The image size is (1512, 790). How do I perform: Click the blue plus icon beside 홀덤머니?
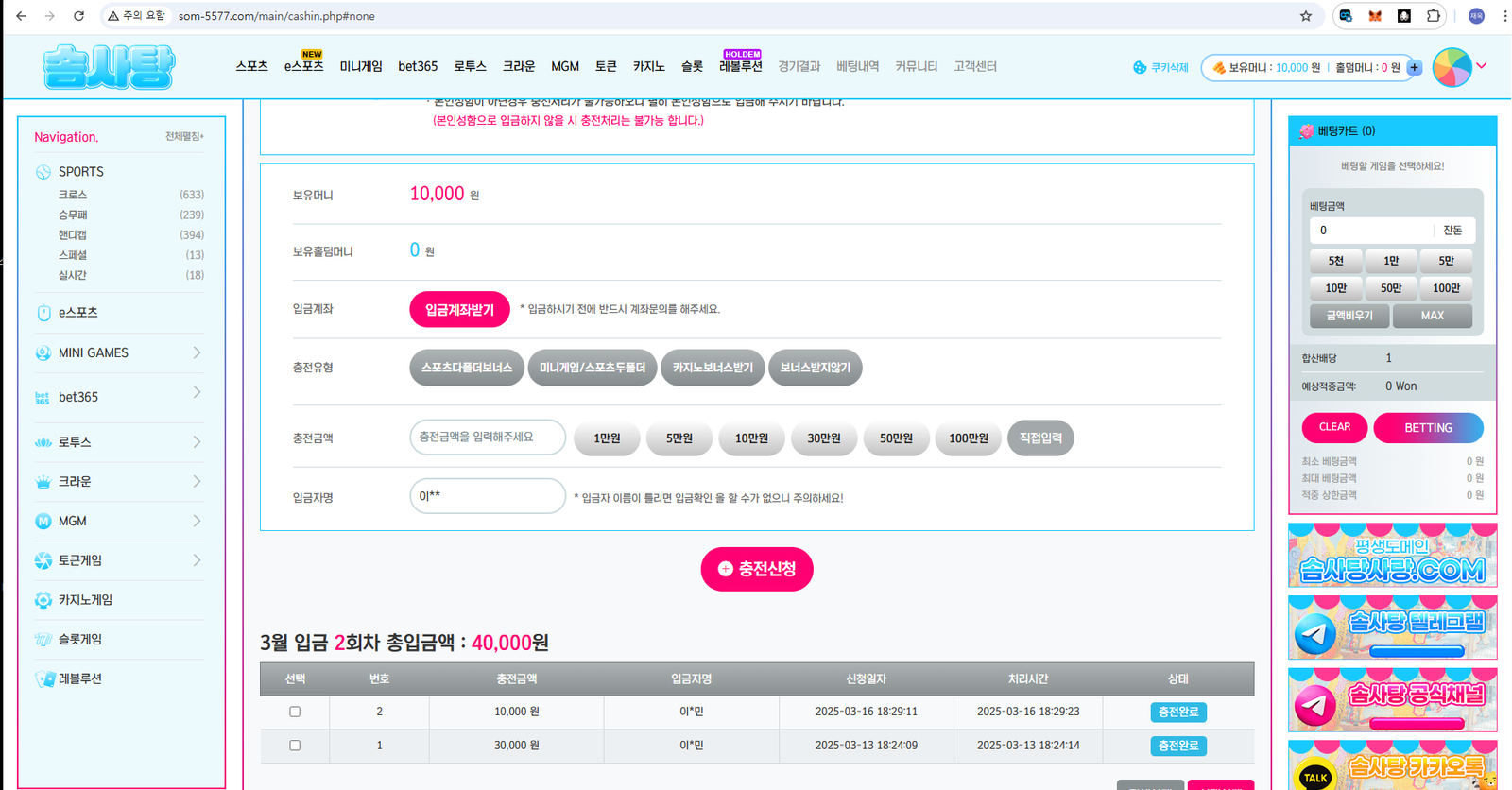pyautogui.click(x=1415, y=68)
